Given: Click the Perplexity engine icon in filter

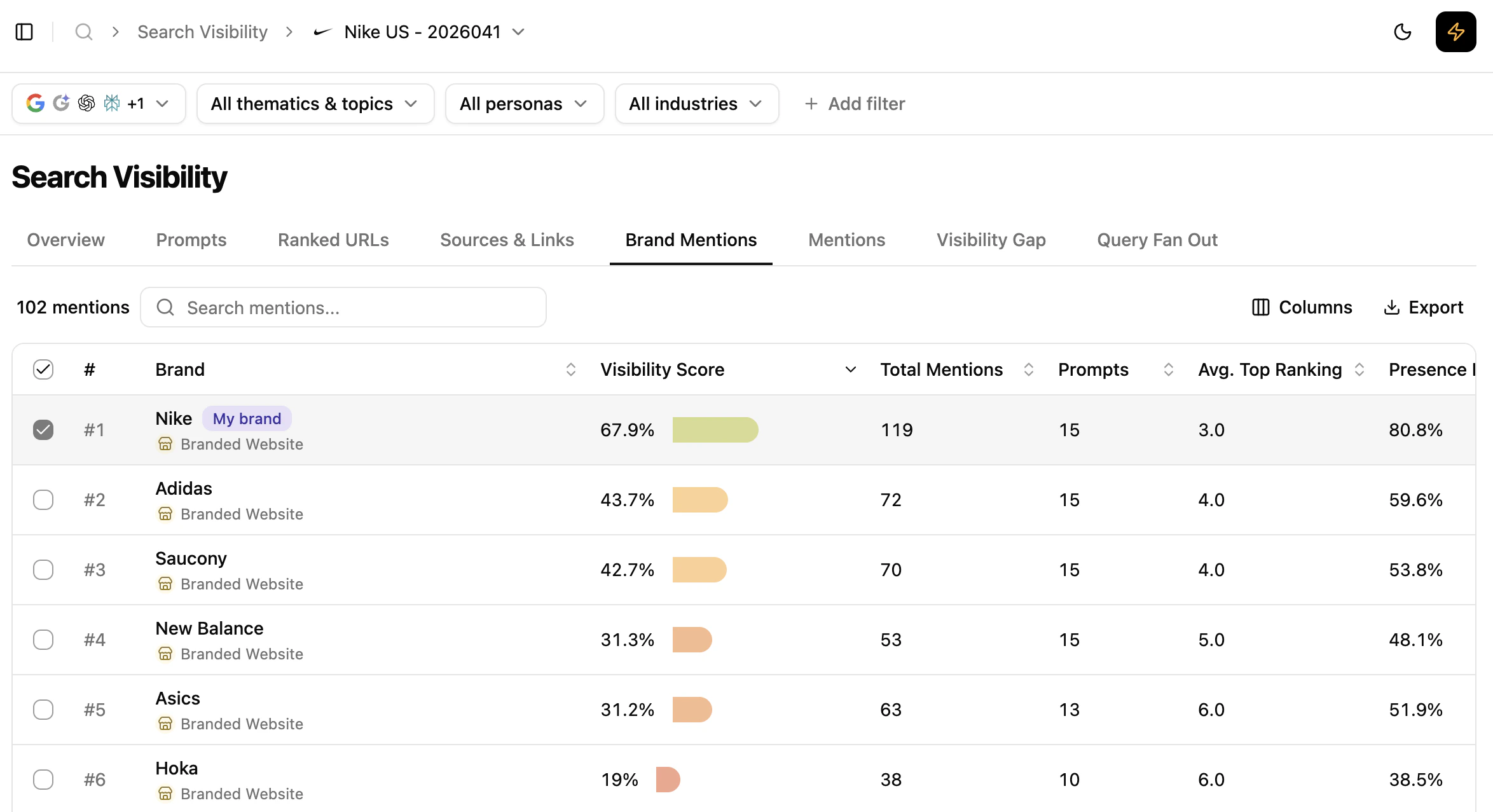Looking at the screenshot, I should point(112,103).
